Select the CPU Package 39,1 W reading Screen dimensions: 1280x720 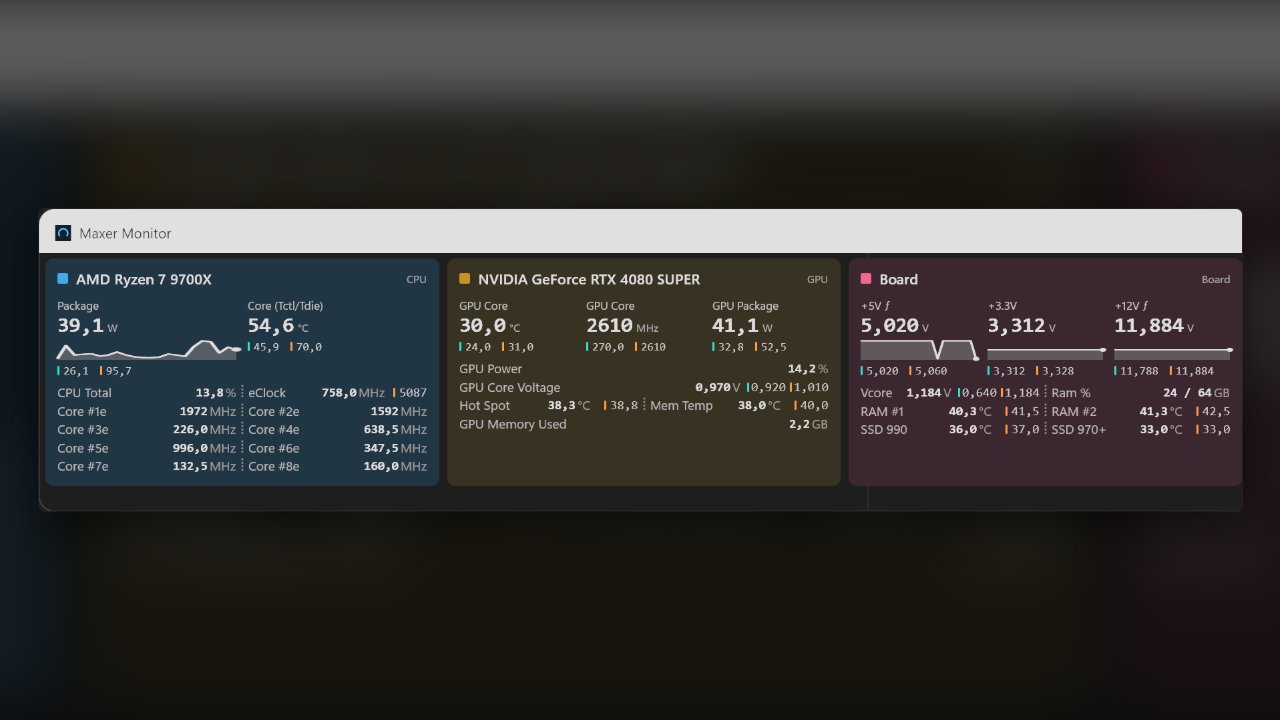(87, 326)
